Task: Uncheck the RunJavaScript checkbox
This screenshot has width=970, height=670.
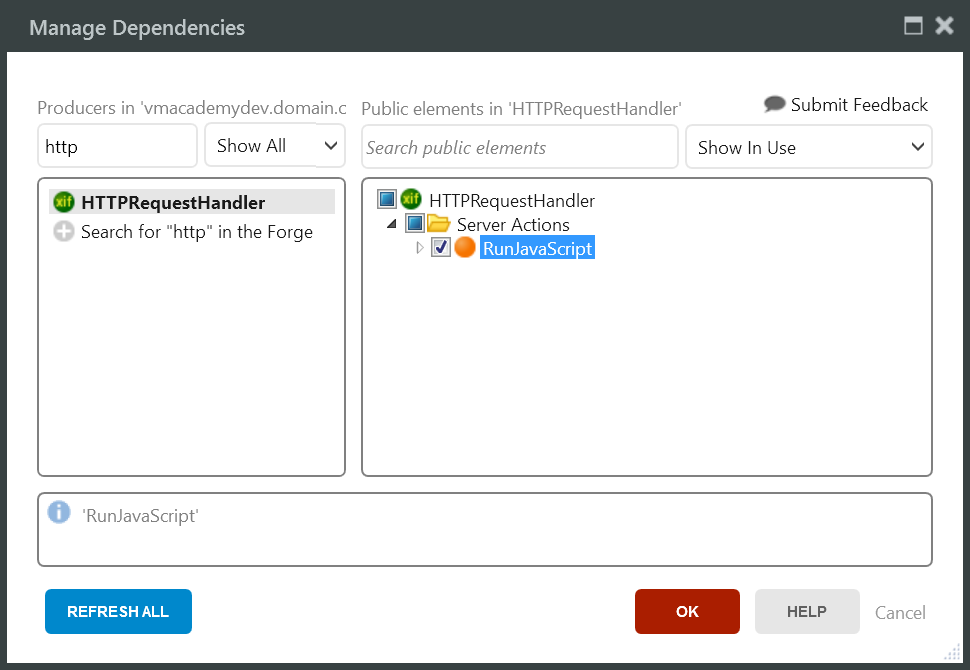Action: tap(441, 248)
